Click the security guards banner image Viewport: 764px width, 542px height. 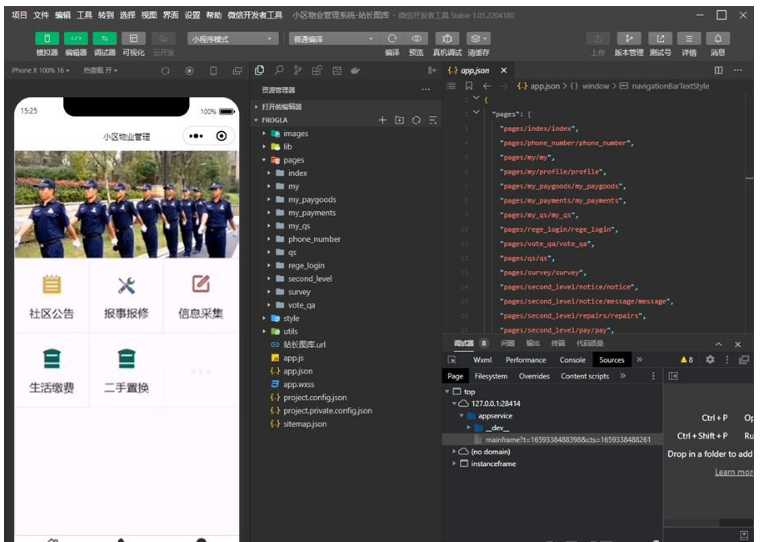pos(127,204)
